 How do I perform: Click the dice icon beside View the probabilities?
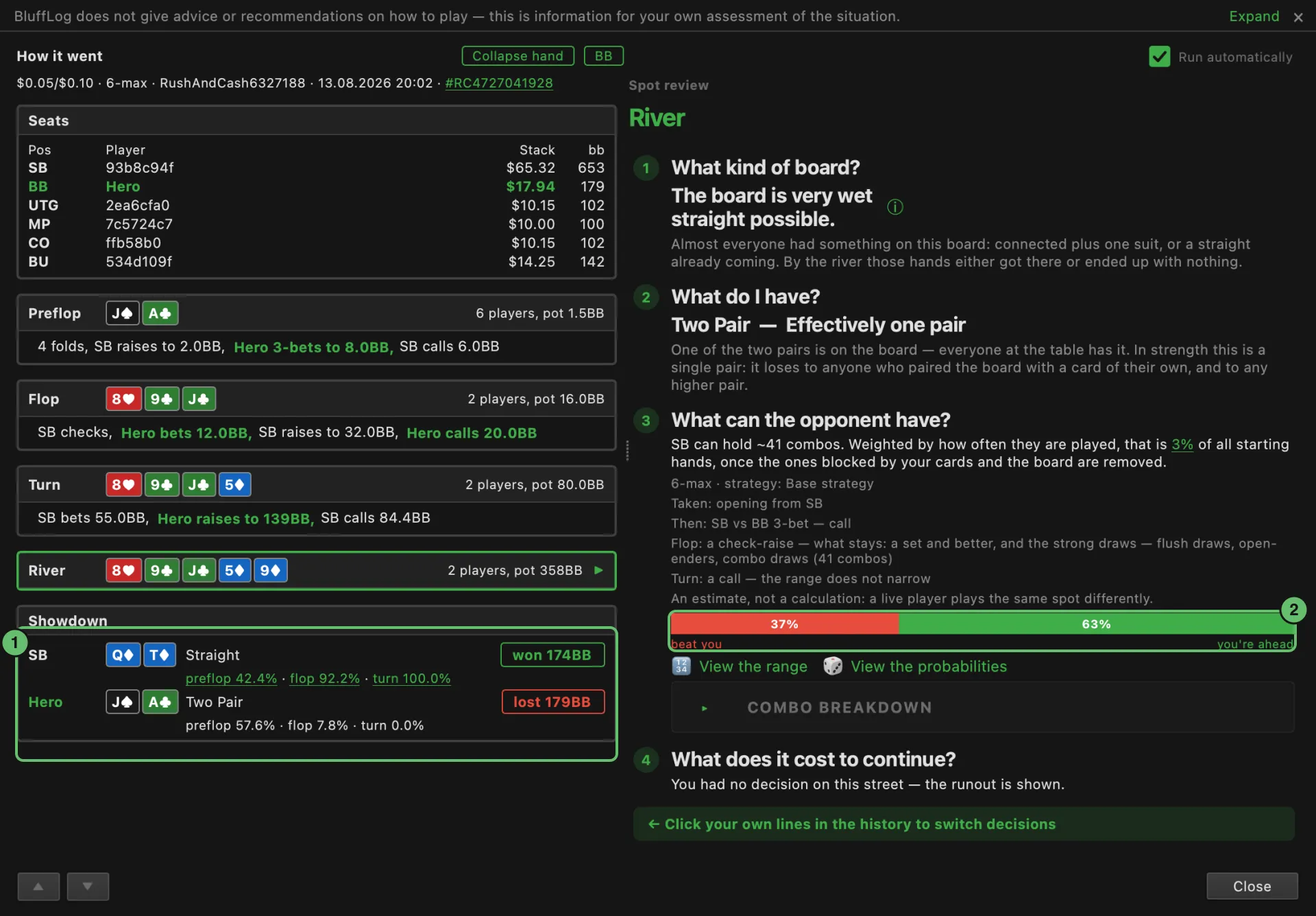click(833, 666)
